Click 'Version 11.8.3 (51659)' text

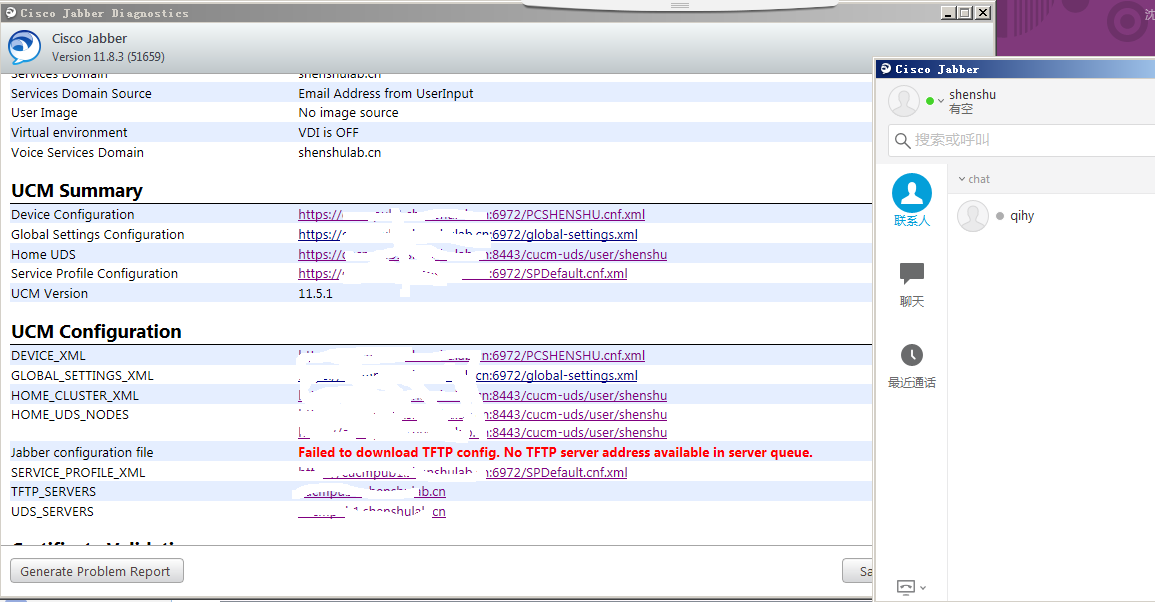coord(108,57)
